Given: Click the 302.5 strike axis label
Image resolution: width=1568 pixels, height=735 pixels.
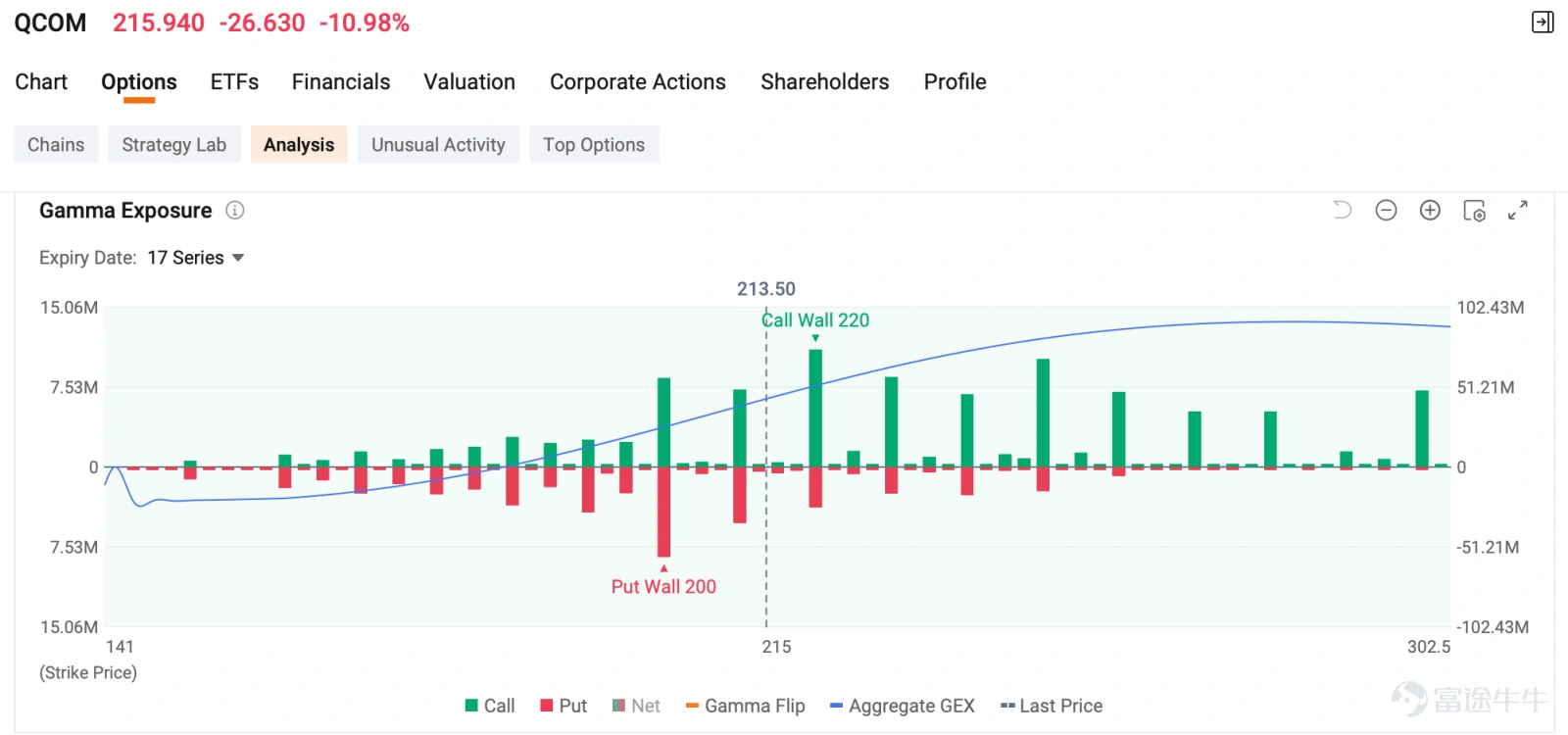Looking at the screenshot, I should click(1429, 647).
